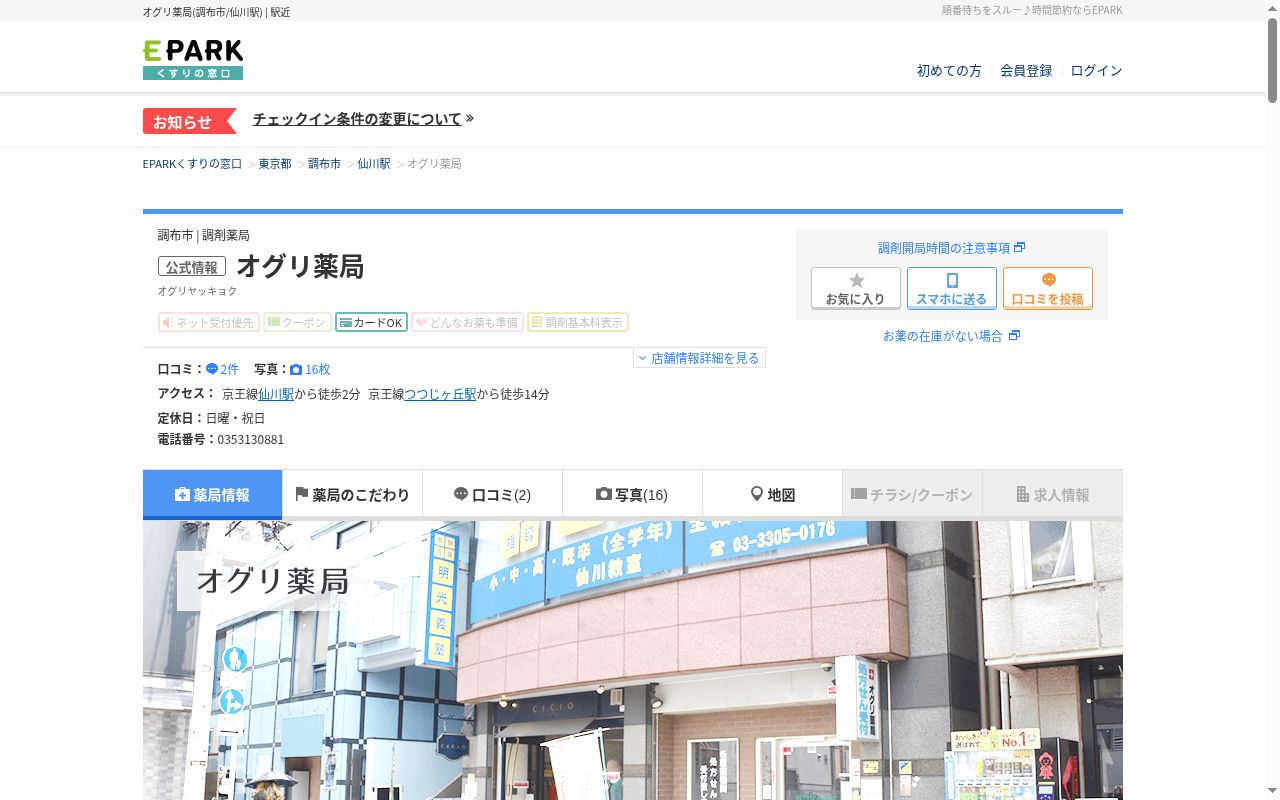
Task: Click the 調剤基本料表示 badge
Action: point(578,322)
